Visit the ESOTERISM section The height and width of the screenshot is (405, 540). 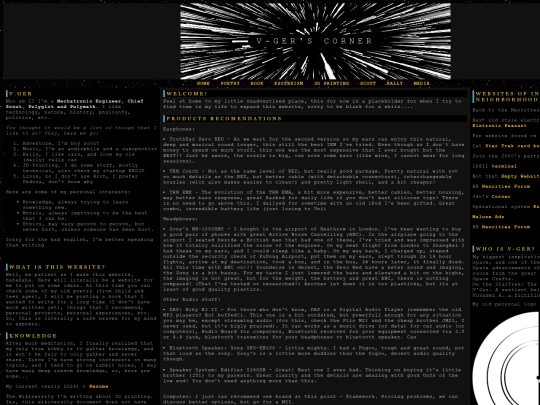coord(288,83)
